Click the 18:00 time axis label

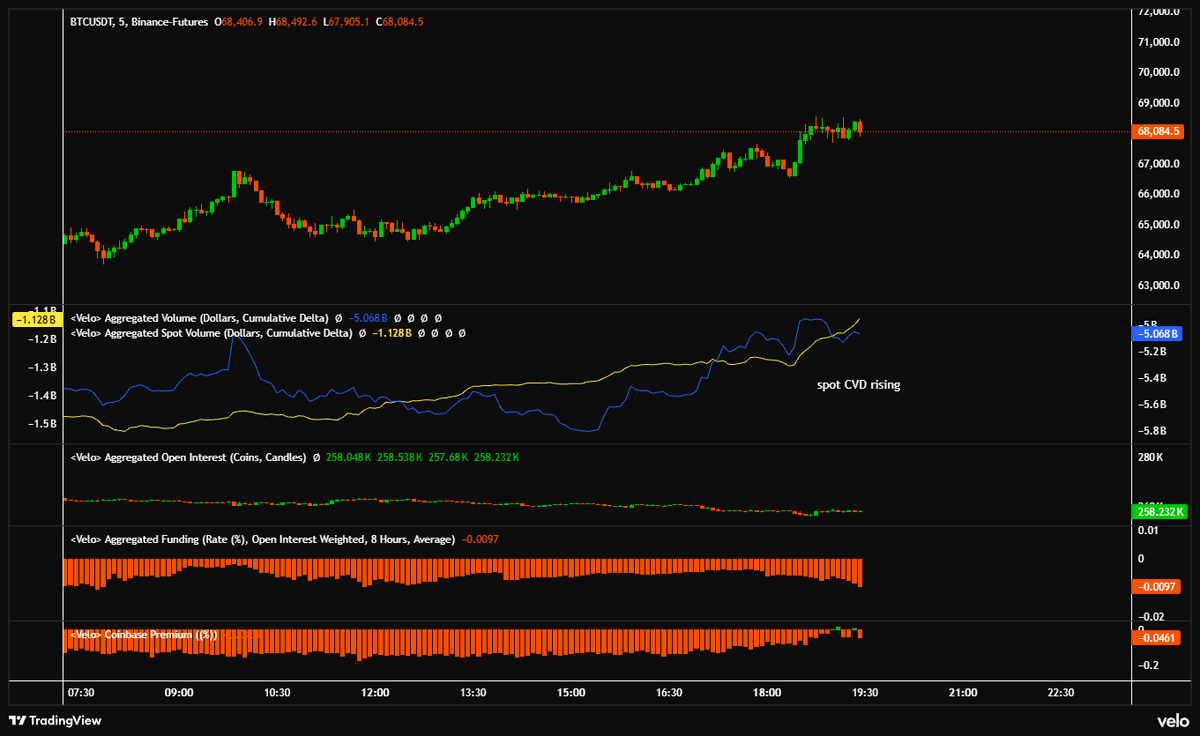[x=767, y=693]
